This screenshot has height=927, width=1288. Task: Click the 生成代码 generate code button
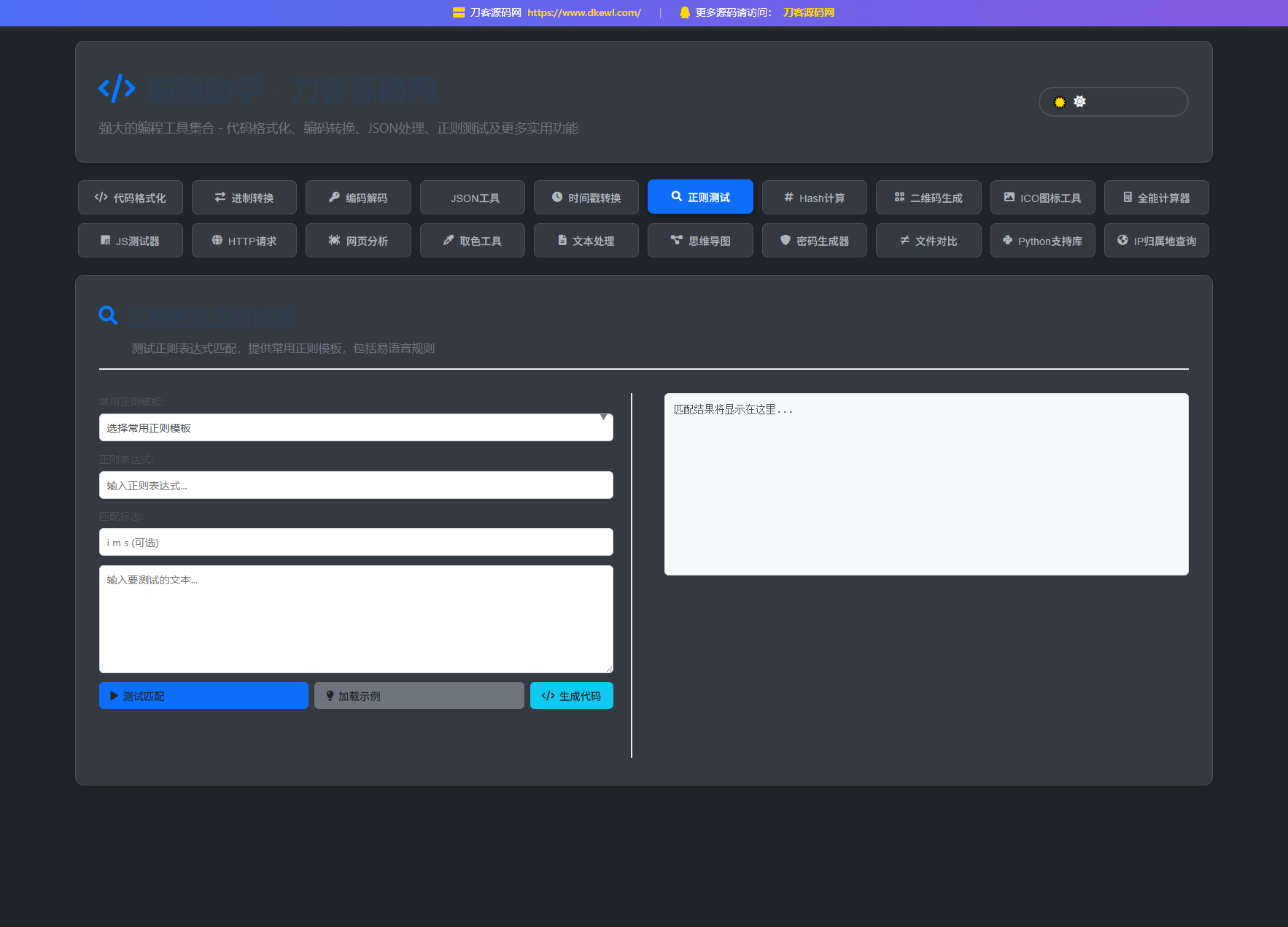coord(572,695)
